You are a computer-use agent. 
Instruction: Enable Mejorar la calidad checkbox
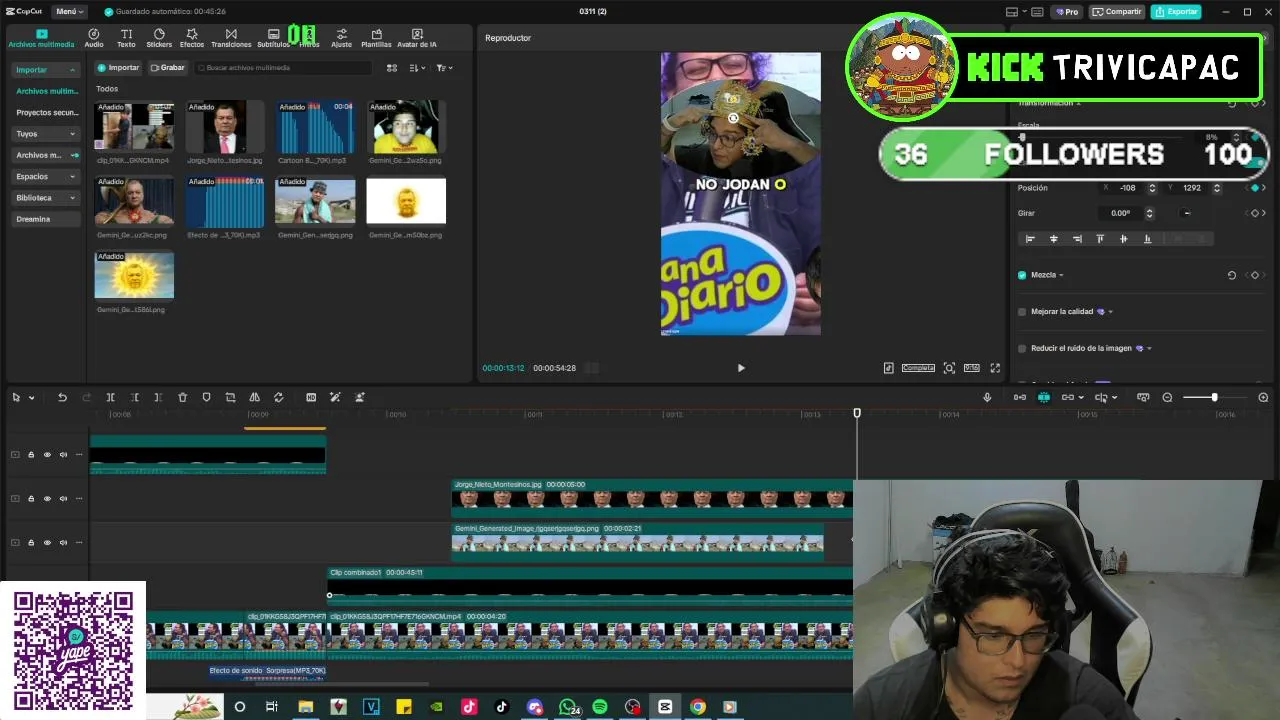click(1022, 312)
